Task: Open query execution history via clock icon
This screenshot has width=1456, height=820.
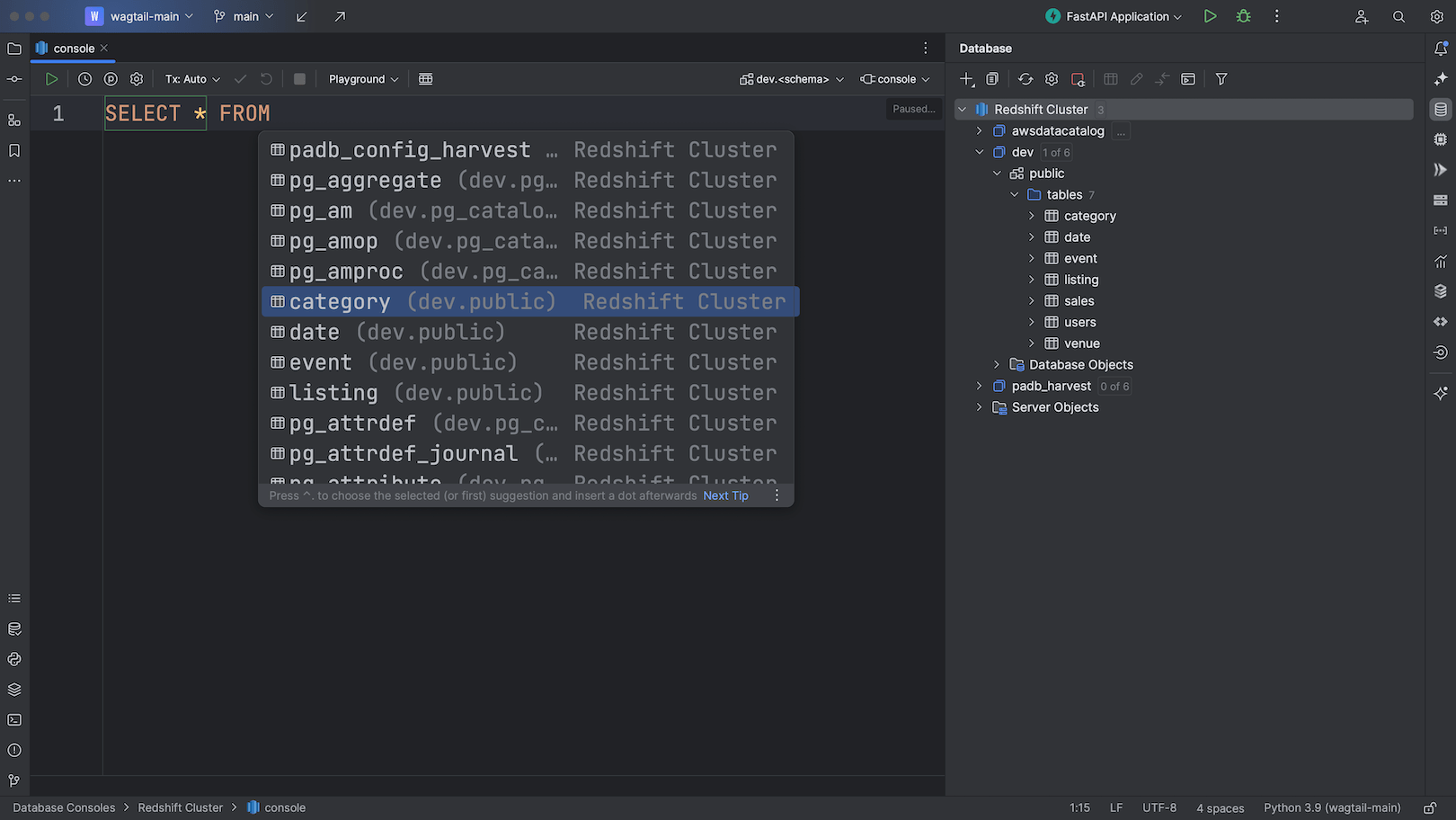Action: [84, 79]
